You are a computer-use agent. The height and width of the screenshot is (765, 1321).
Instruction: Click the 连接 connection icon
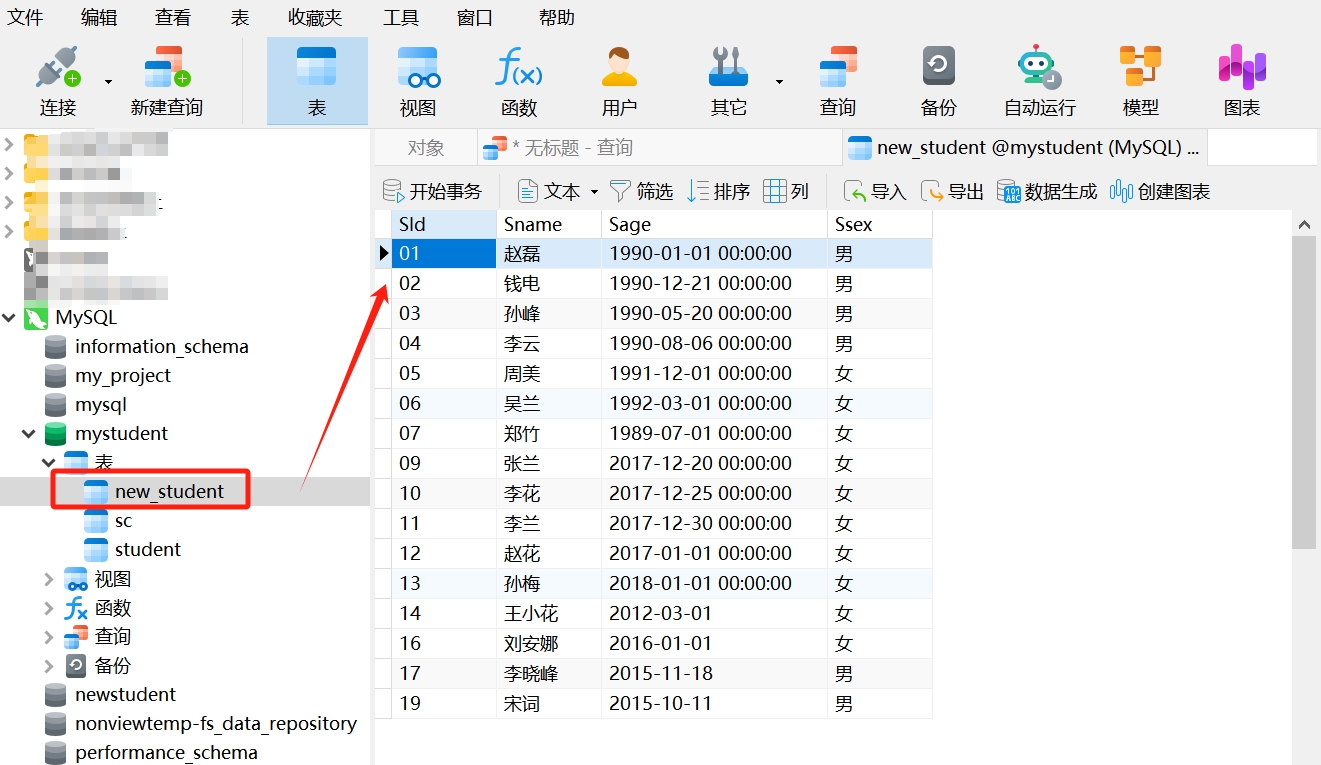coord(57,69)
